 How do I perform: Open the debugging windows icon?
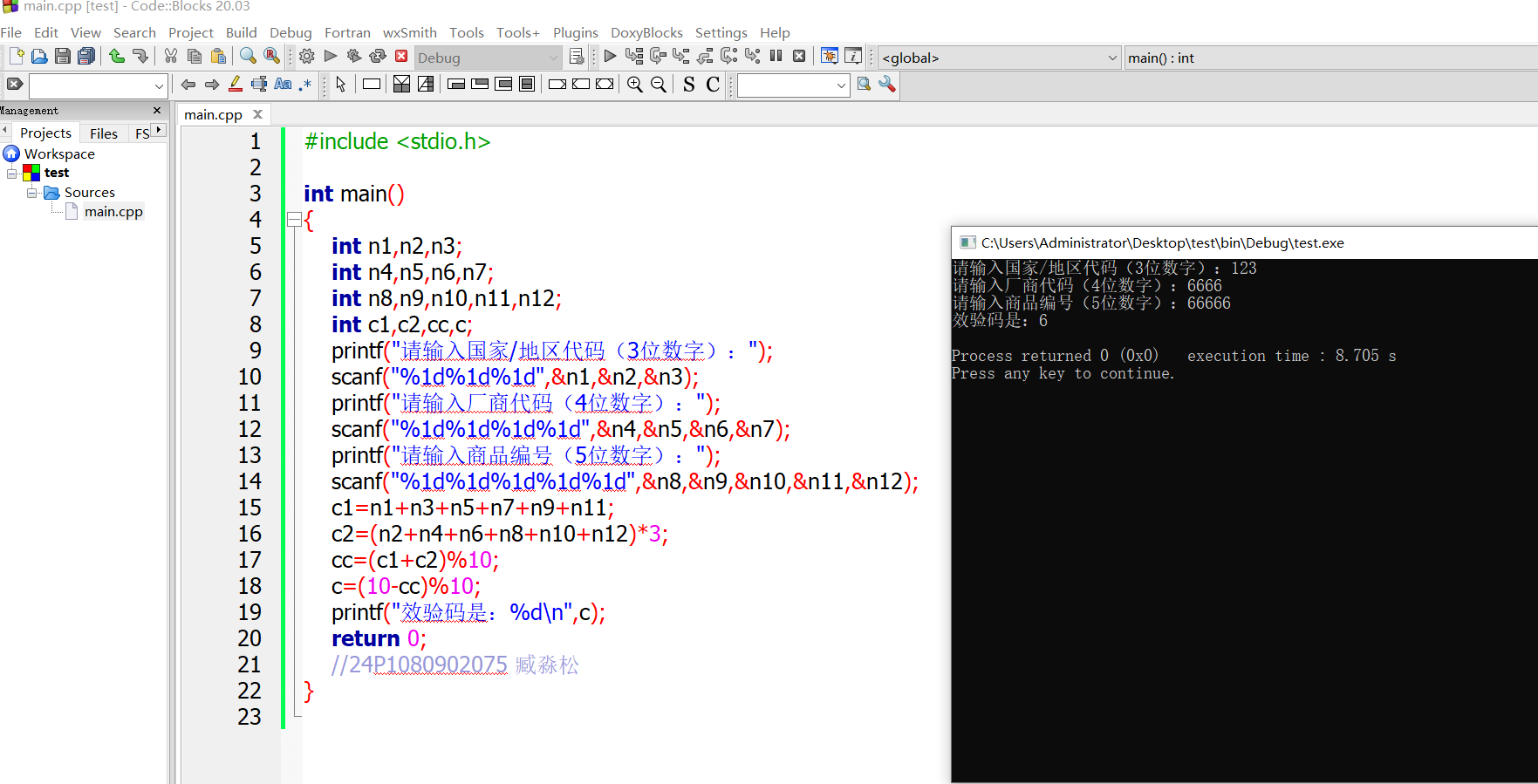[x=830, y=57]
